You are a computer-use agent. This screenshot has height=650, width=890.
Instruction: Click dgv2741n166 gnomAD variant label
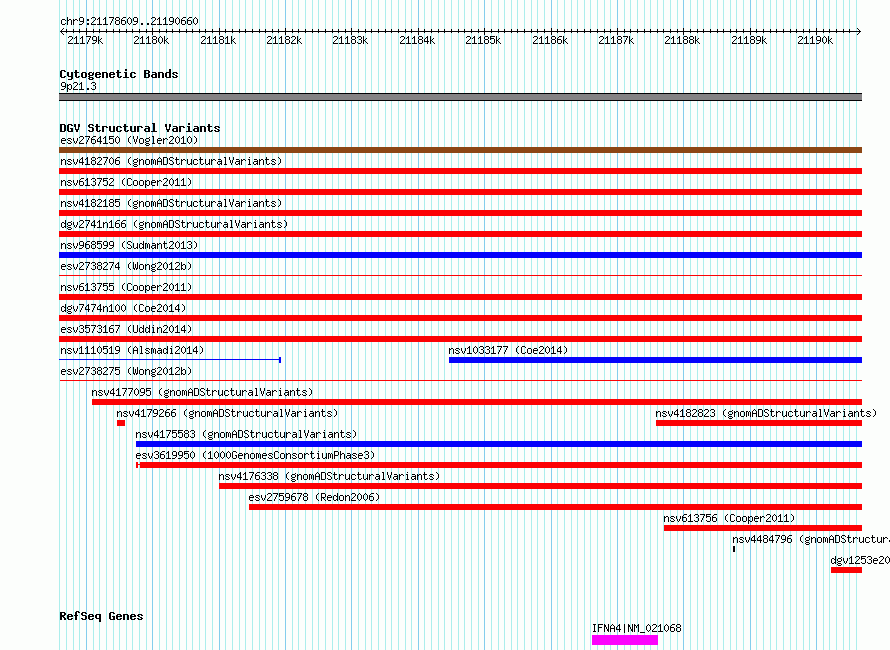(174, 224)
